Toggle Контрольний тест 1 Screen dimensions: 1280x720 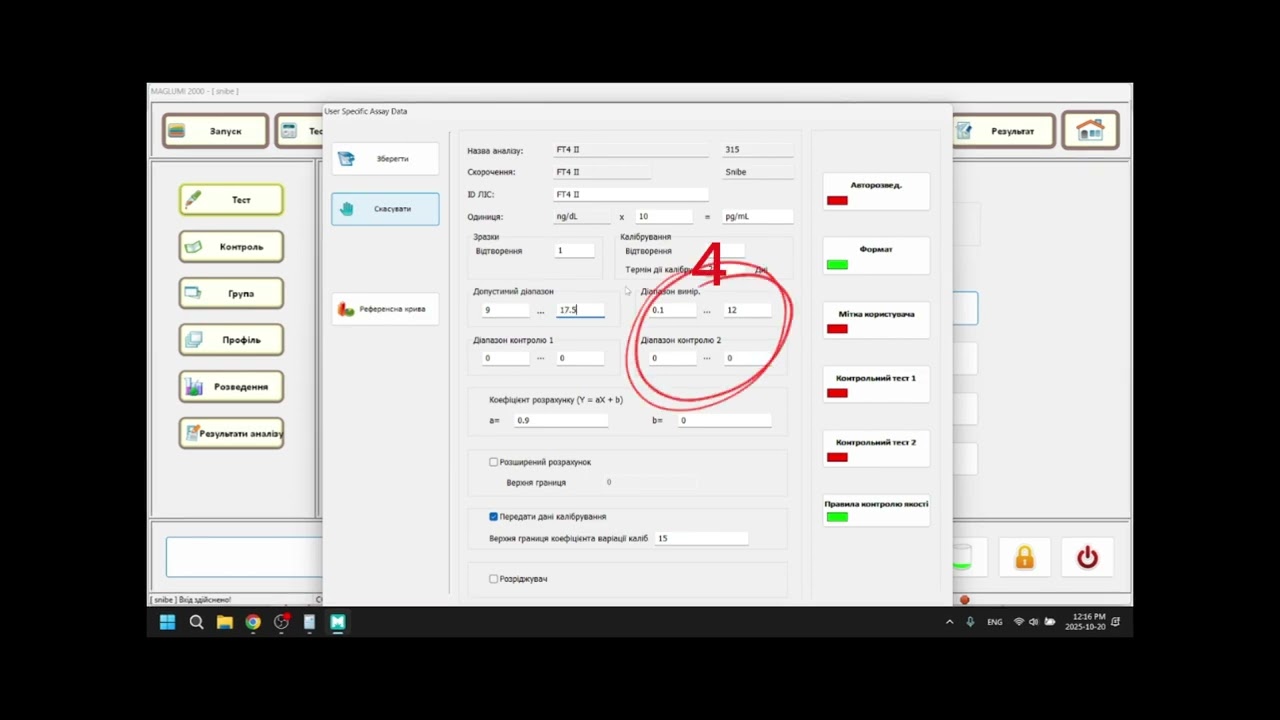click(x=876, y=384)
